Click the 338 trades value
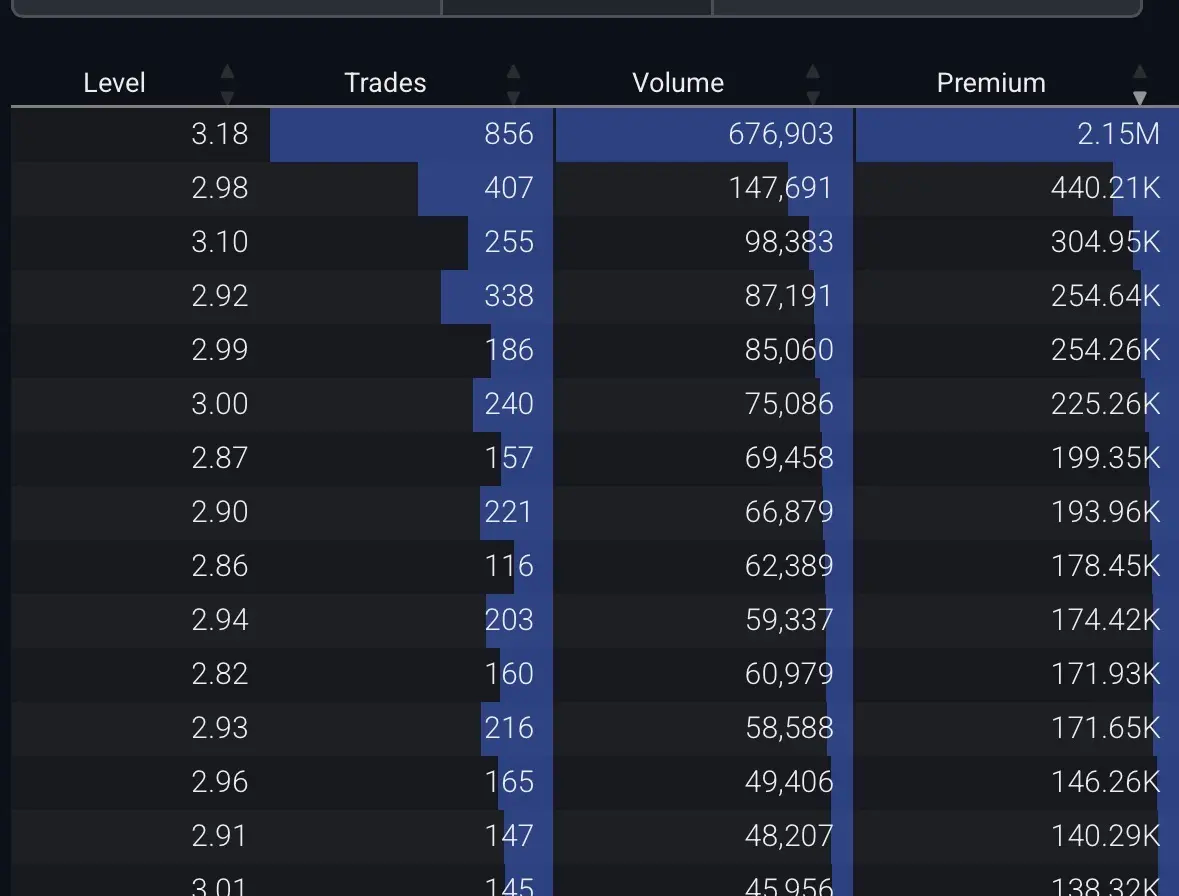 (x=509, y=296)
